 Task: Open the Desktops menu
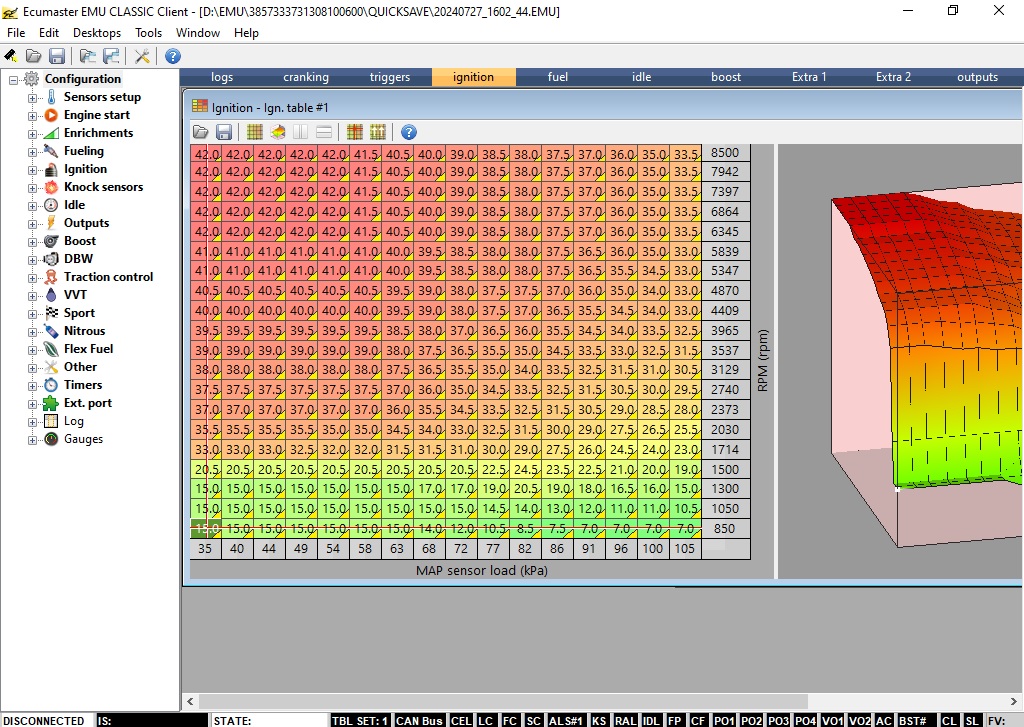click(x=97, y=33)
